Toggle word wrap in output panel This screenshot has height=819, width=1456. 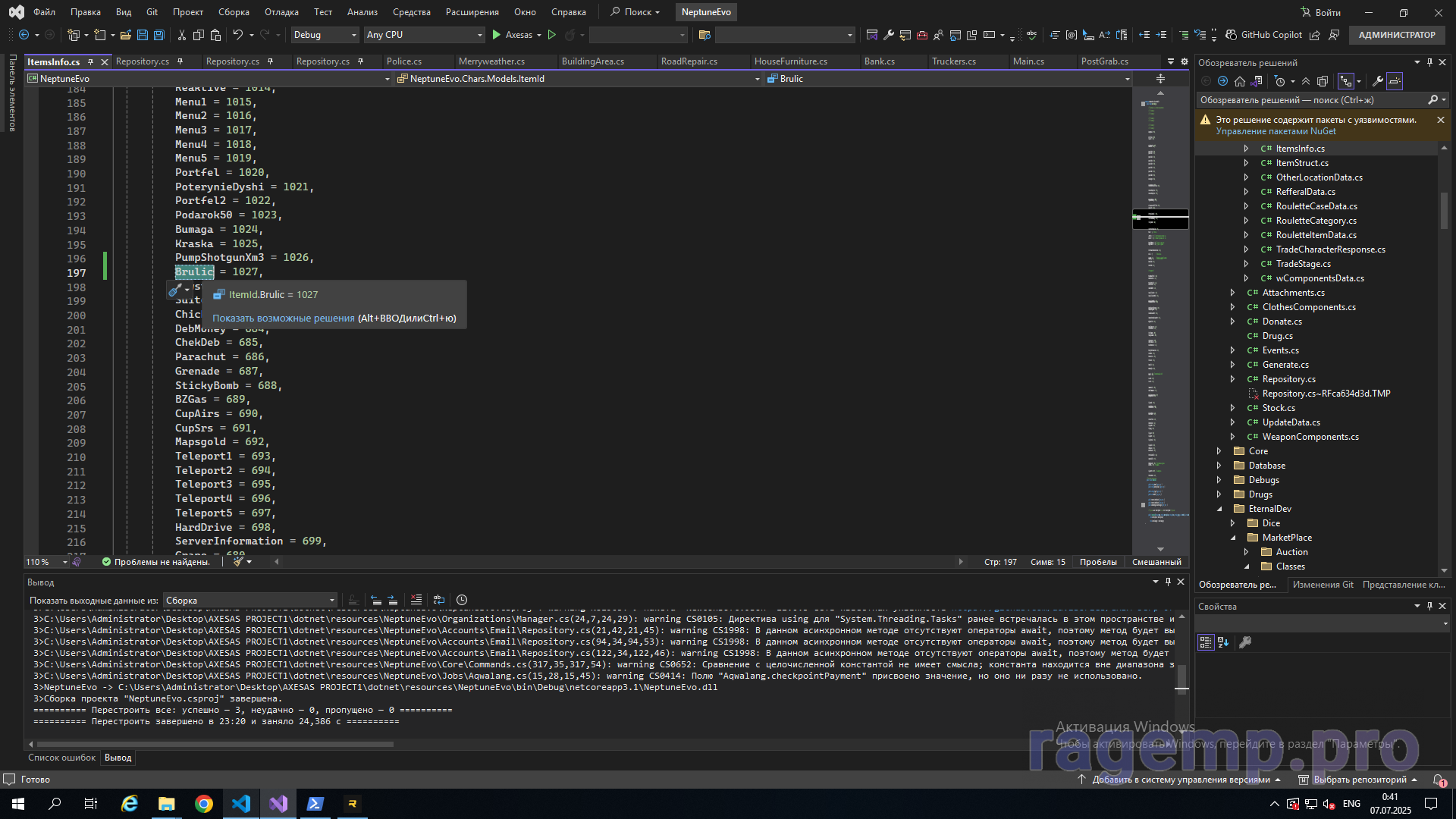(x=439, y=600)
